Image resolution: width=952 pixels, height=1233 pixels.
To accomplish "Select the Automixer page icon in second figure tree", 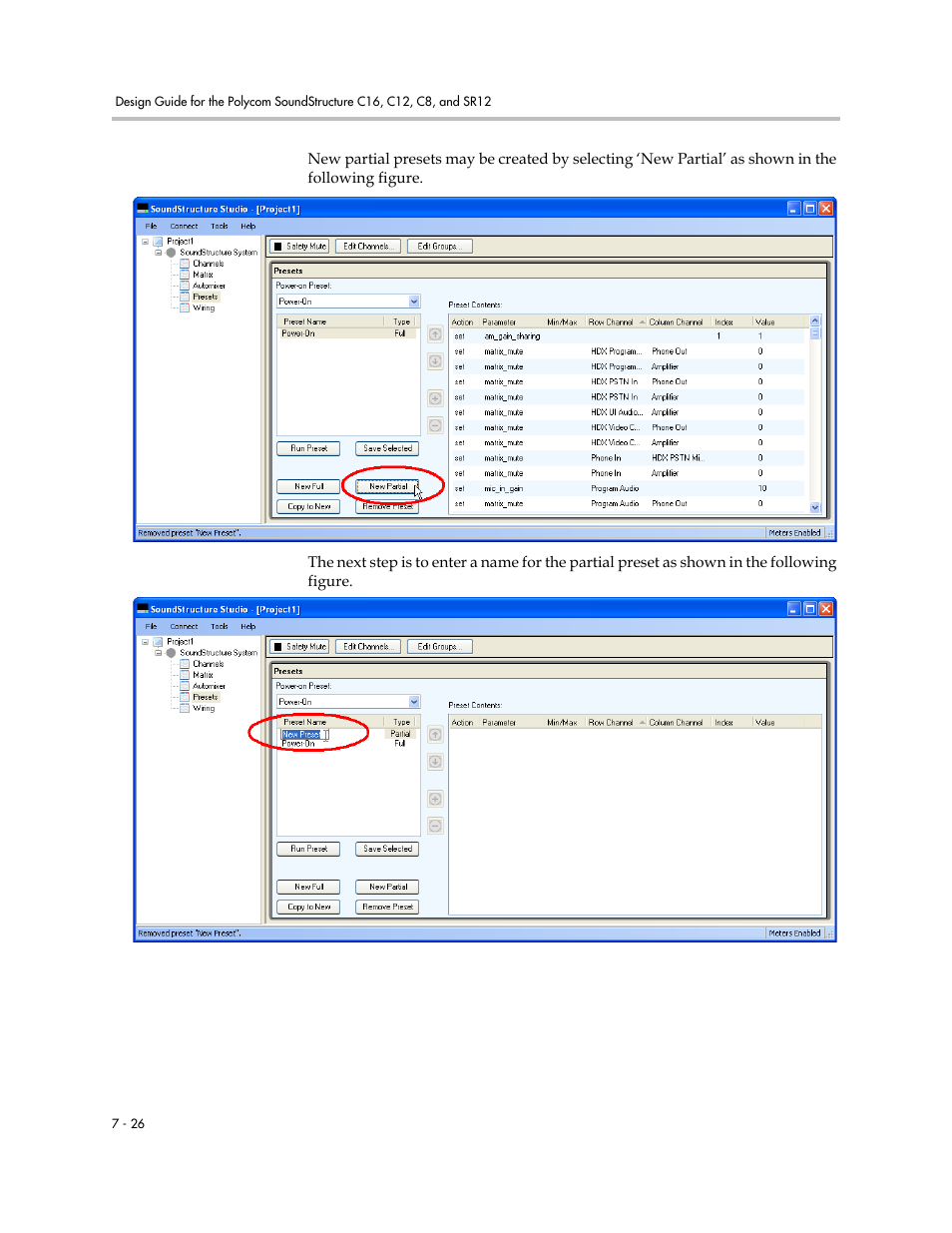I will point(185,686).
